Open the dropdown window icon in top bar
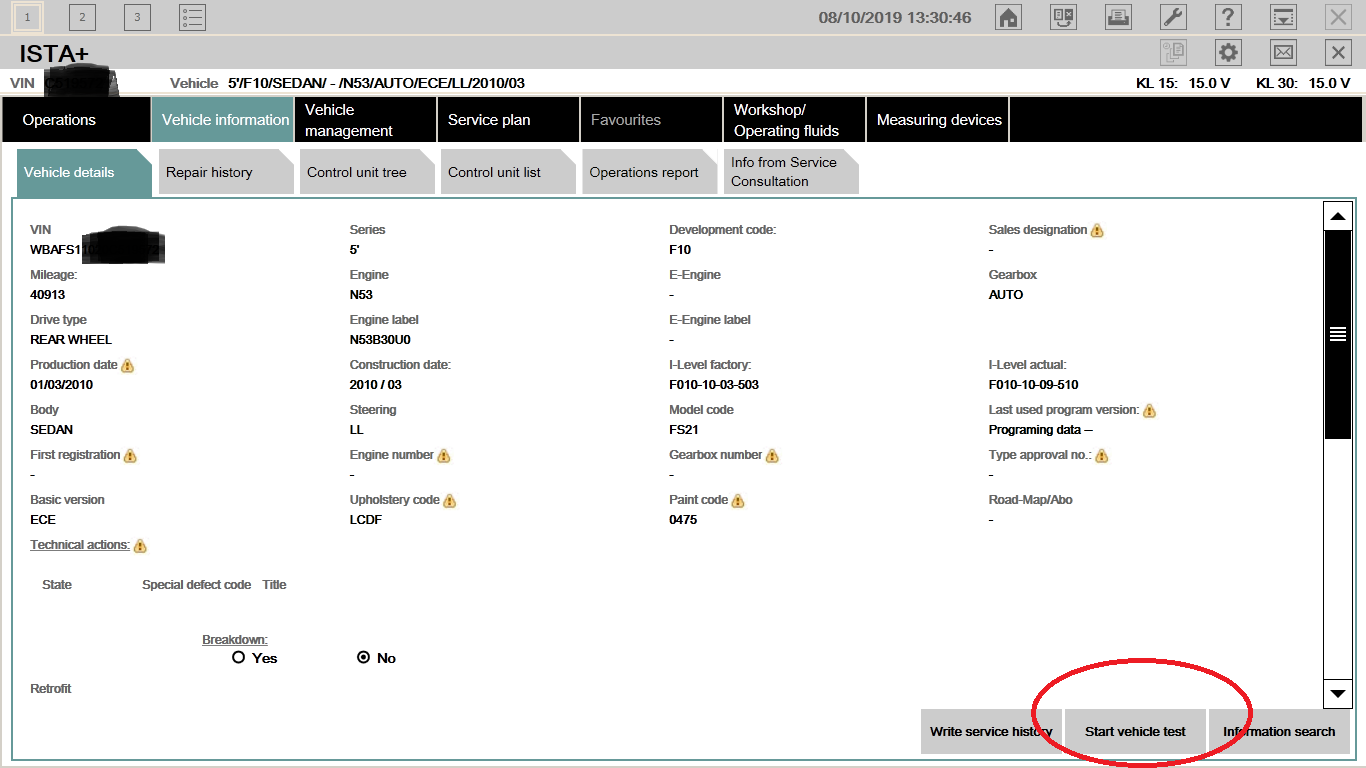Image resolution: width=1366 pixels, height=768 pixels. pos(1283,17)
